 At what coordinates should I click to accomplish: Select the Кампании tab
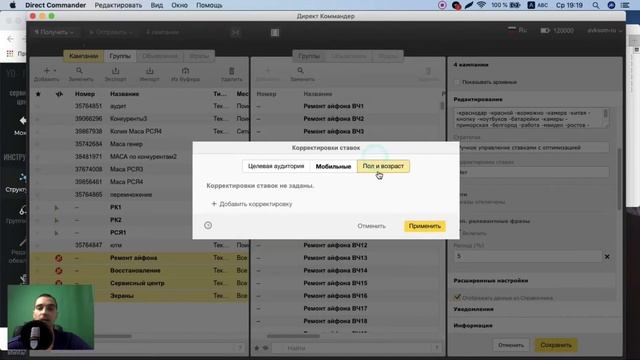84,56
